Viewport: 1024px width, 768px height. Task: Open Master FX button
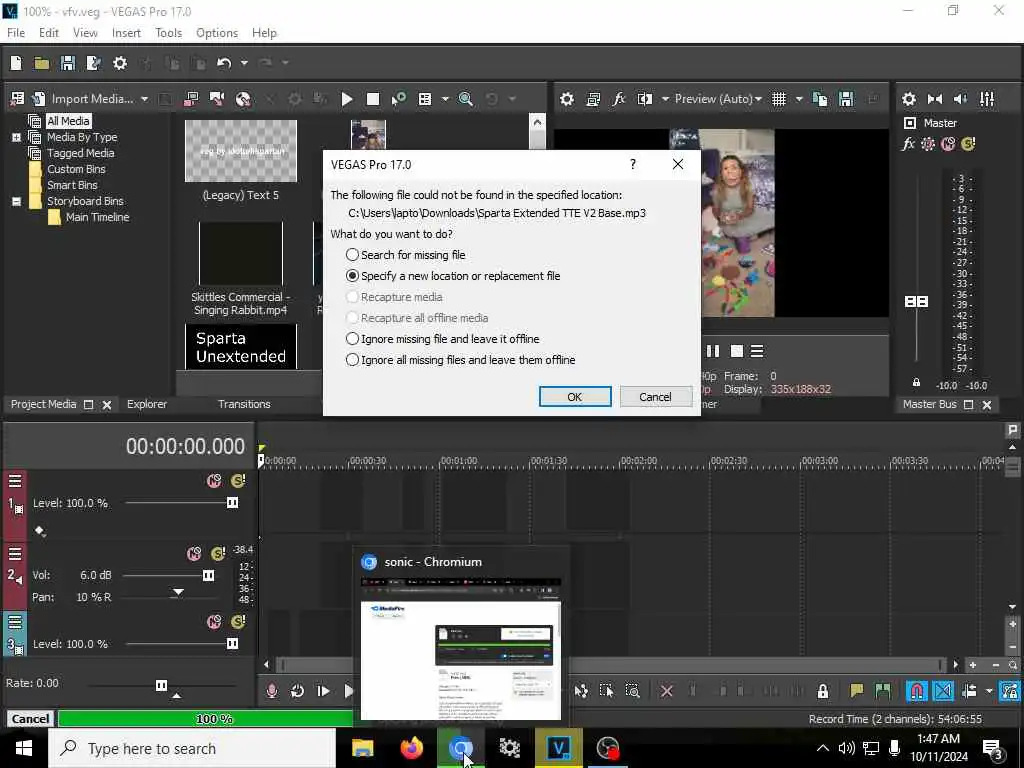(908, 144)
